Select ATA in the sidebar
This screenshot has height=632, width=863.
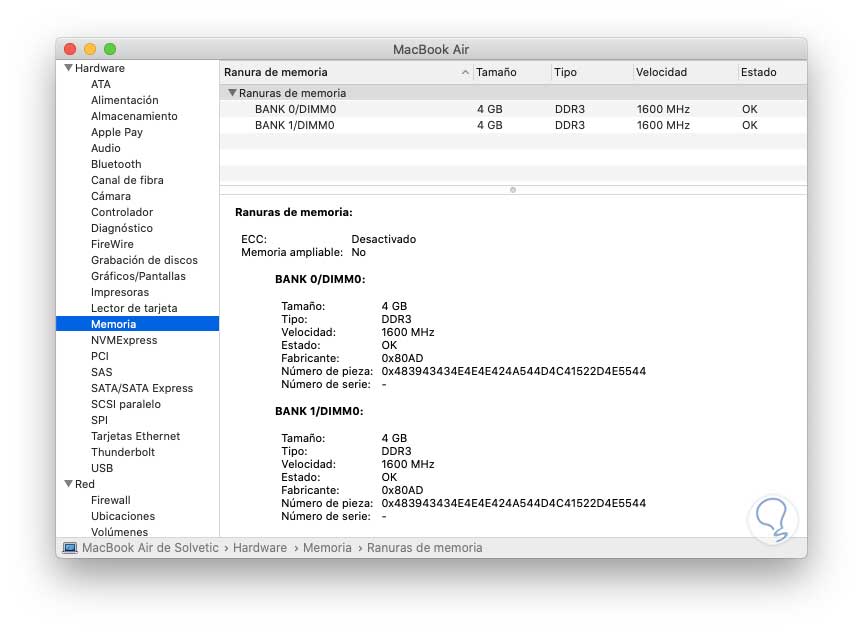[101, 84]
